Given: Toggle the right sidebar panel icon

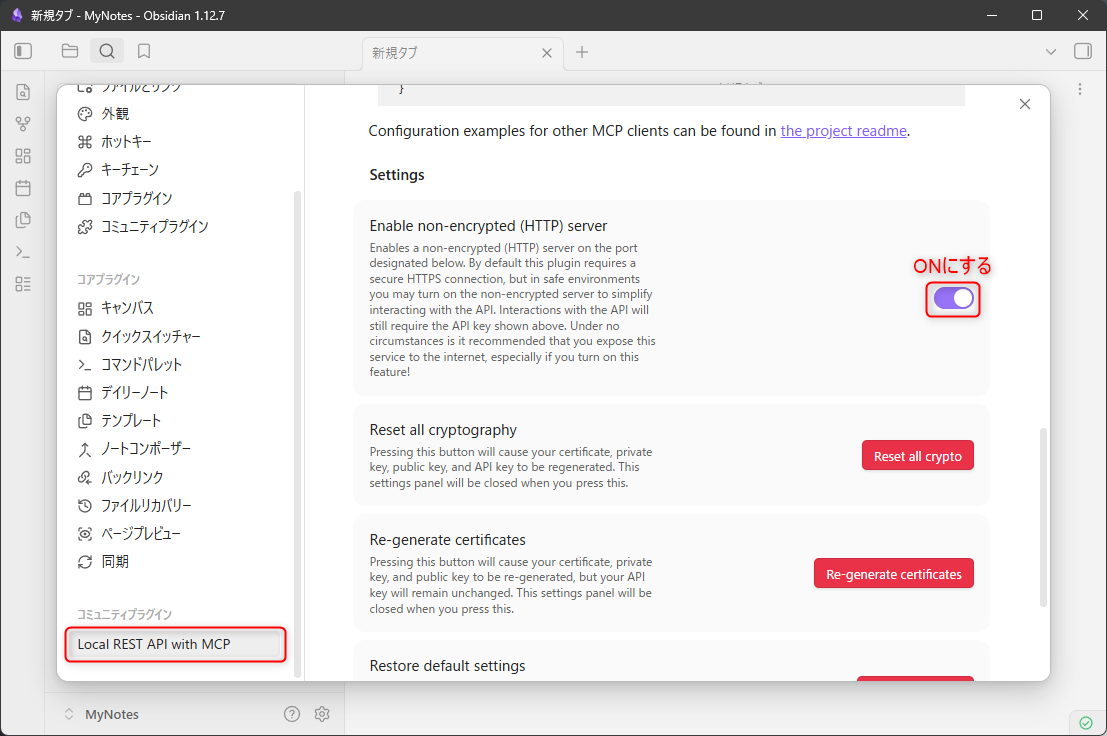Looking at the screenshot, I should [x=1082, y=51].
